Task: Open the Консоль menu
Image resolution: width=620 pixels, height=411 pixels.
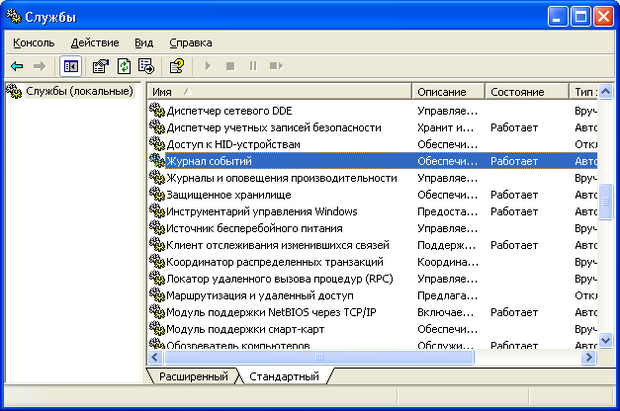Action: pos(34,43)
